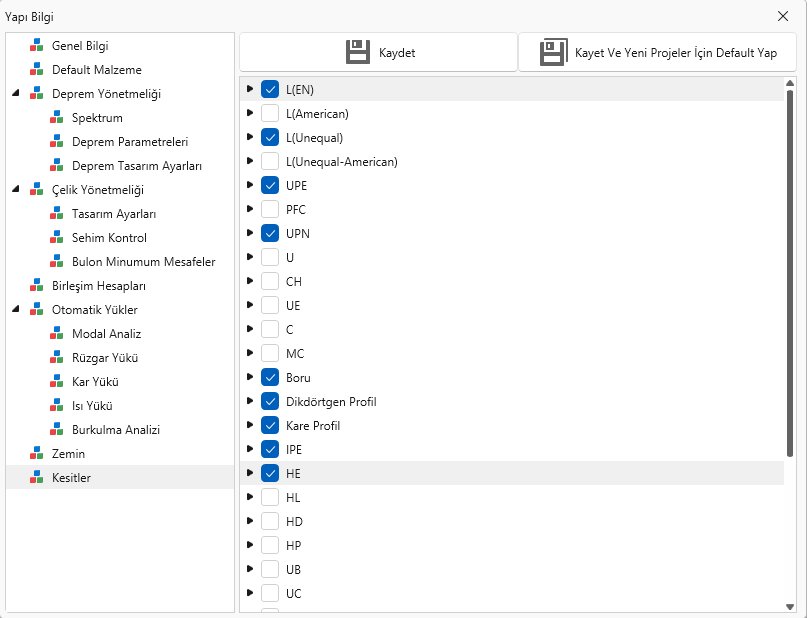Select Birleşim Hesapları in the tree

click(98, 286)
